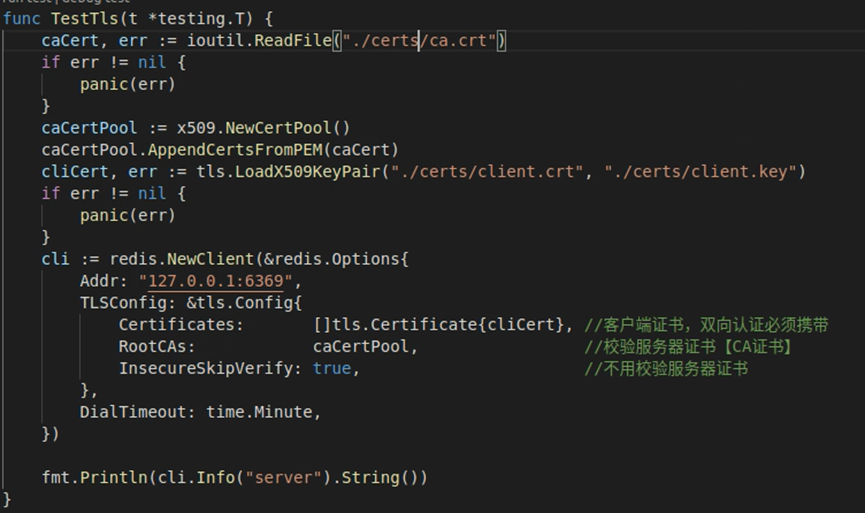Click fmt.Println at the function's end

point(94,477)
